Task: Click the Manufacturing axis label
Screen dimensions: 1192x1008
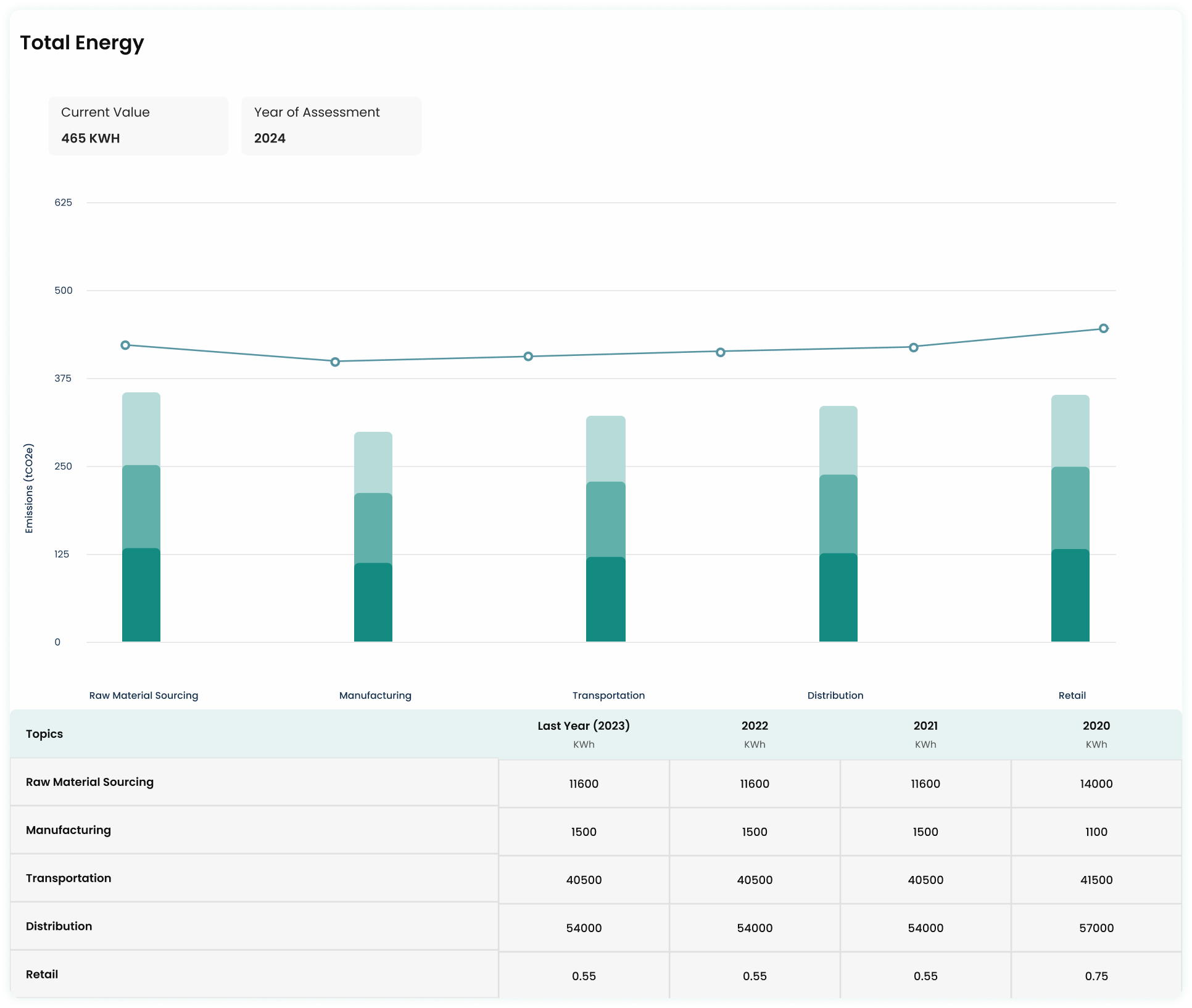Action: coord(375,695)
